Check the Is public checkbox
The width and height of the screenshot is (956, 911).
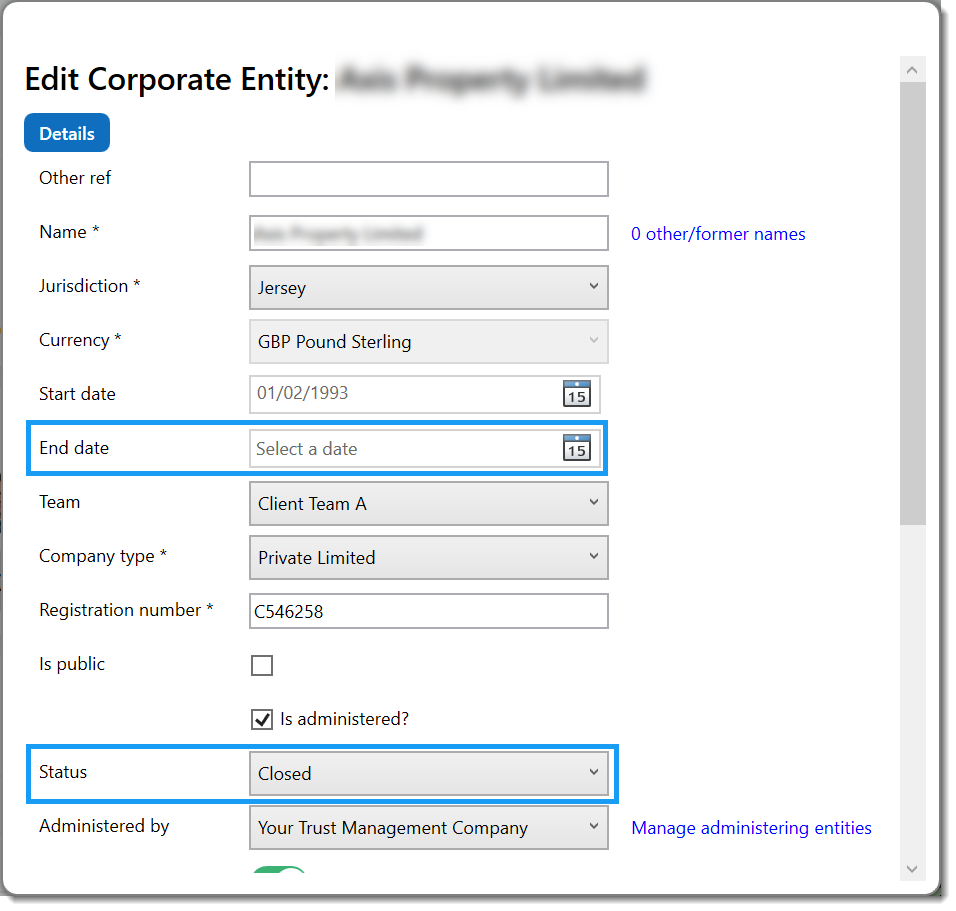pos(262,665)
